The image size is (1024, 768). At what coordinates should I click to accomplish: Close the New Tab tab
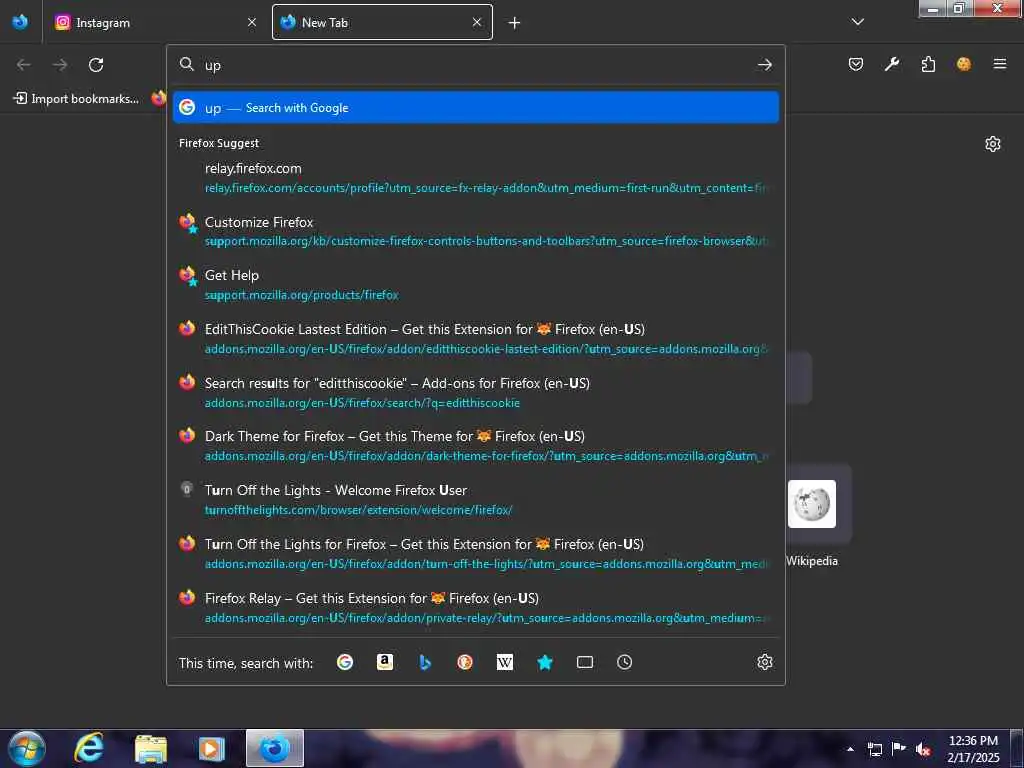tap(477, 22)
